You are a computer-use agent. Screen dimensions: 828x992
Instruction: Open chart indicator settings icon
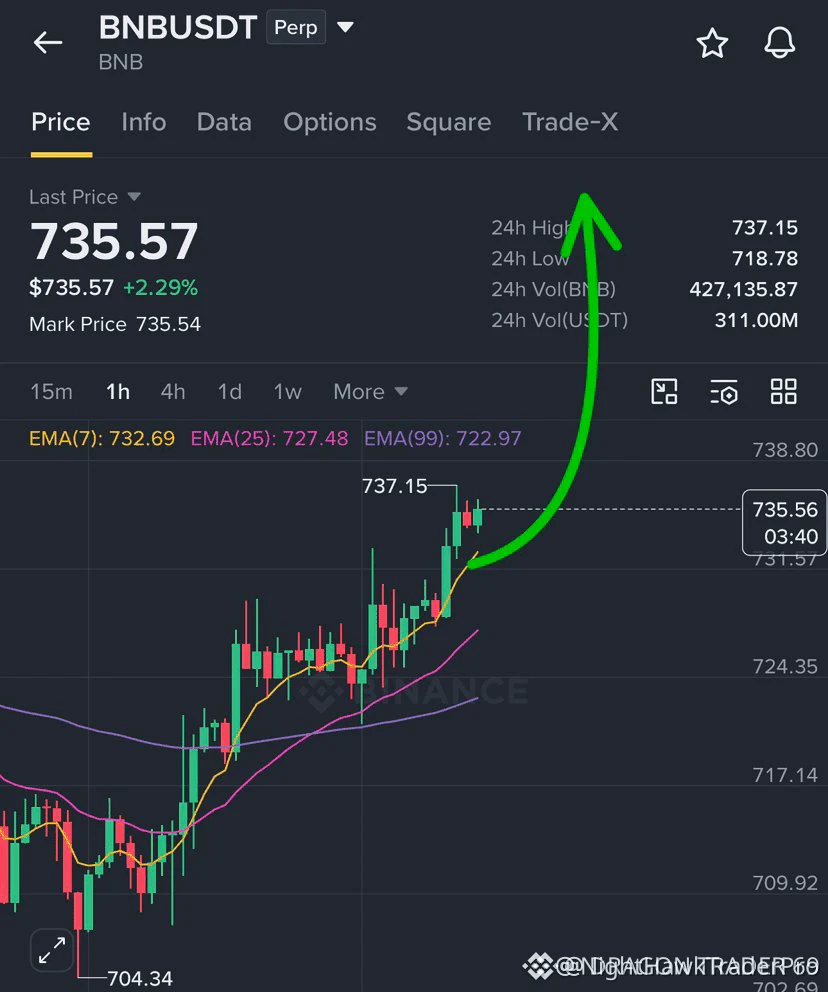pyautogui.click(x=724, y=392)
